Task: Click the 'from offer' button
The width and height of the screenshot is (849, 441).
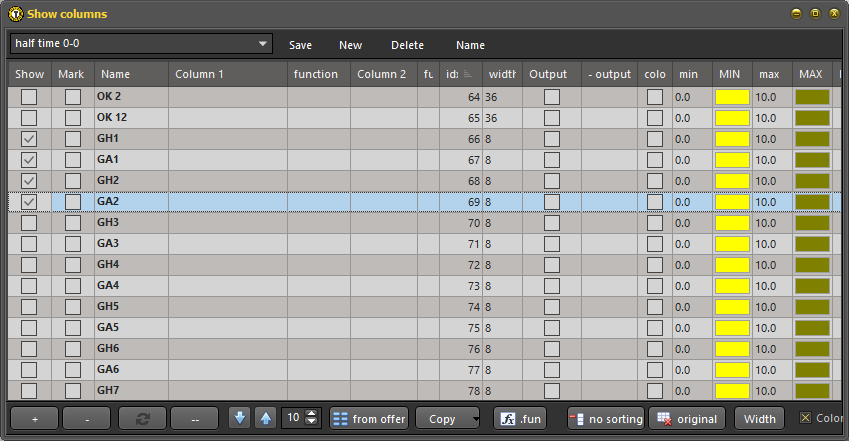Action: pos(368,418)
